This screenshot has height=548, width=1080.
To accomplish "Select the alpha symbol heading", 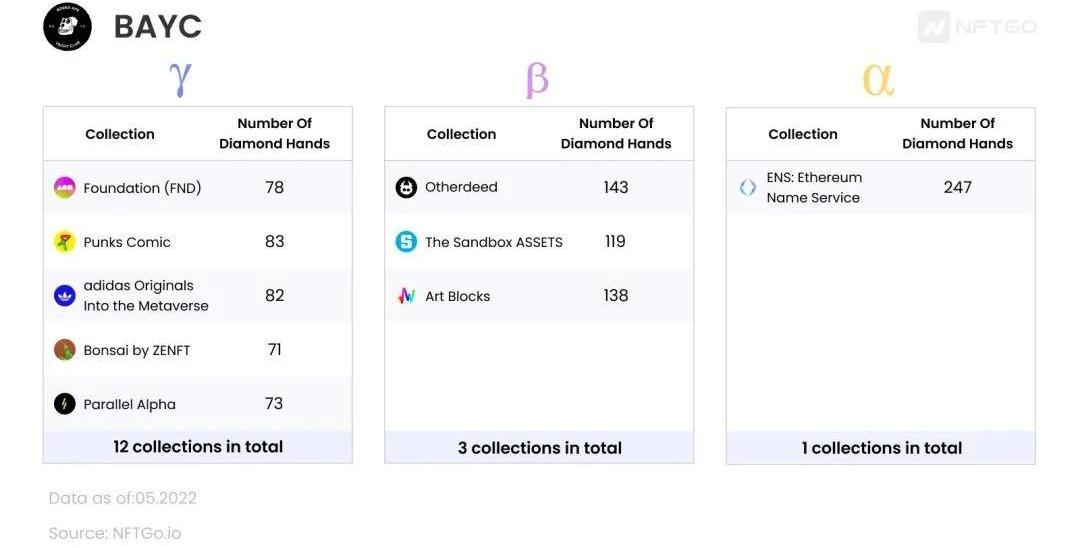I will [x=878, y=80].
